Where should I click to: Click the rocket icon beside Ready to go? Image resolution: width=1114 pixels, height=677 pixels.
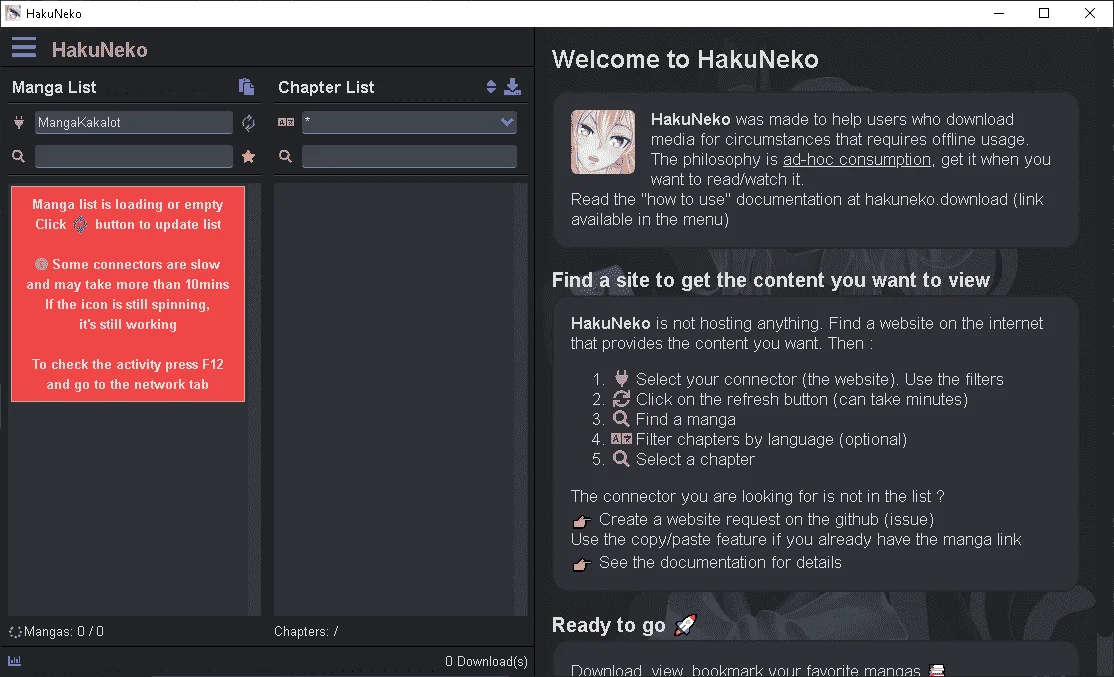(x=686, y=624)
